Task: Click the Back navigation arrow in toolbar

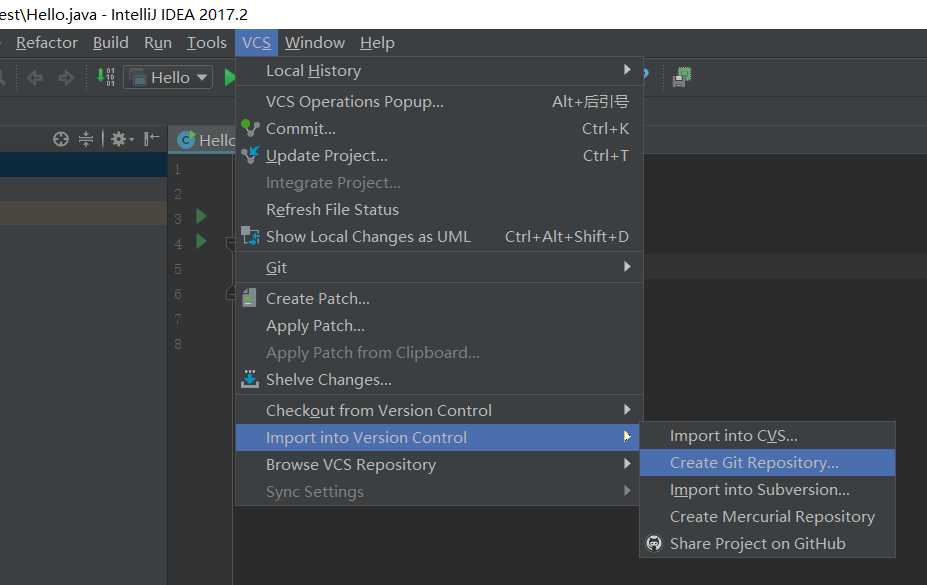Action: 35,77
